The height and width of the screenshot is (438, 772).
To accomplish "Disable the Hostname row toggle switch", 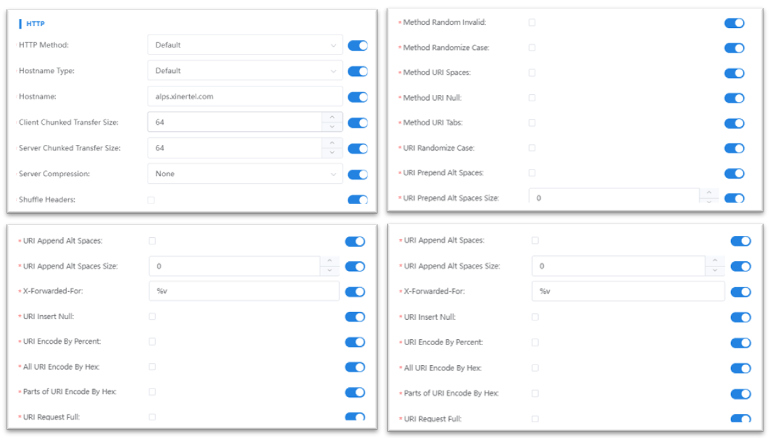I will click(x=357, y=97).
